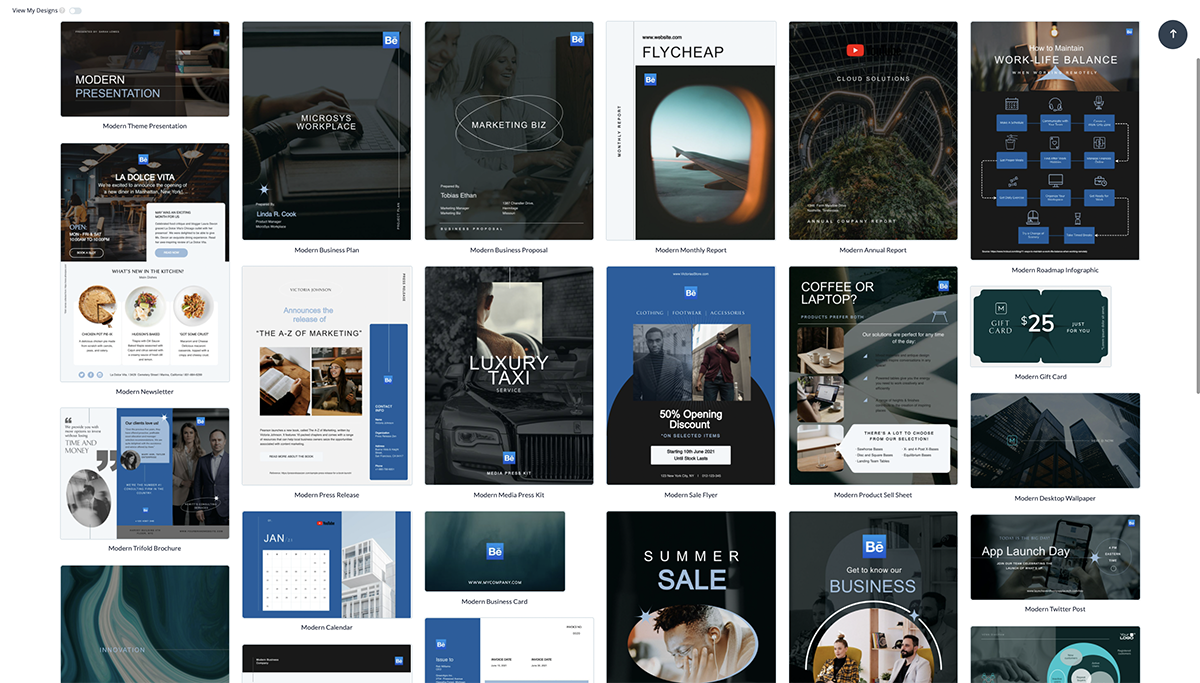Click the Behance icon on Modern Business Card
The image size is (1200, 683).
point(495,551)
